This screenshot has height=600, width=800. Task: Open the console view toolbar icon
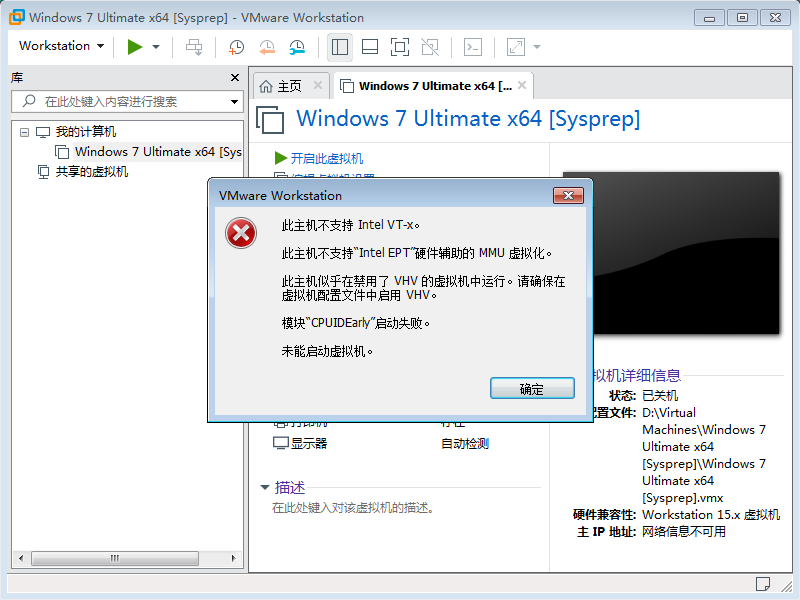[473, 47]
